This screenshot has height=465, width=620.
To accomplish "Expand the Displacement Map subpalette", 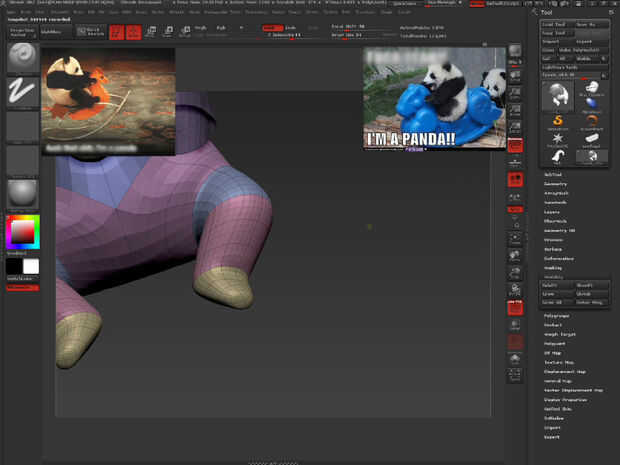I will [565, 372].
